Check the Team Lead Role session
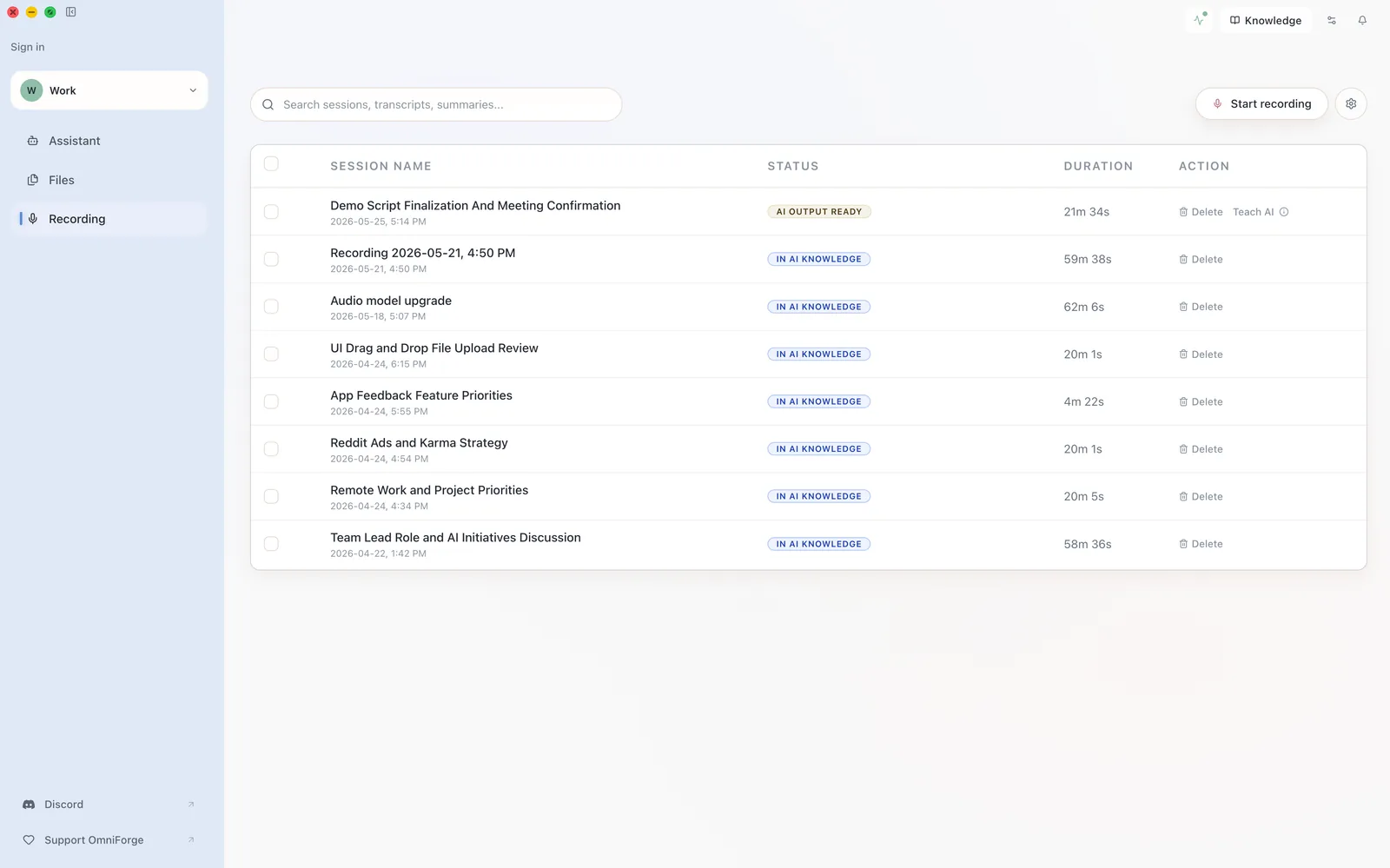 [x=271, y=544]
